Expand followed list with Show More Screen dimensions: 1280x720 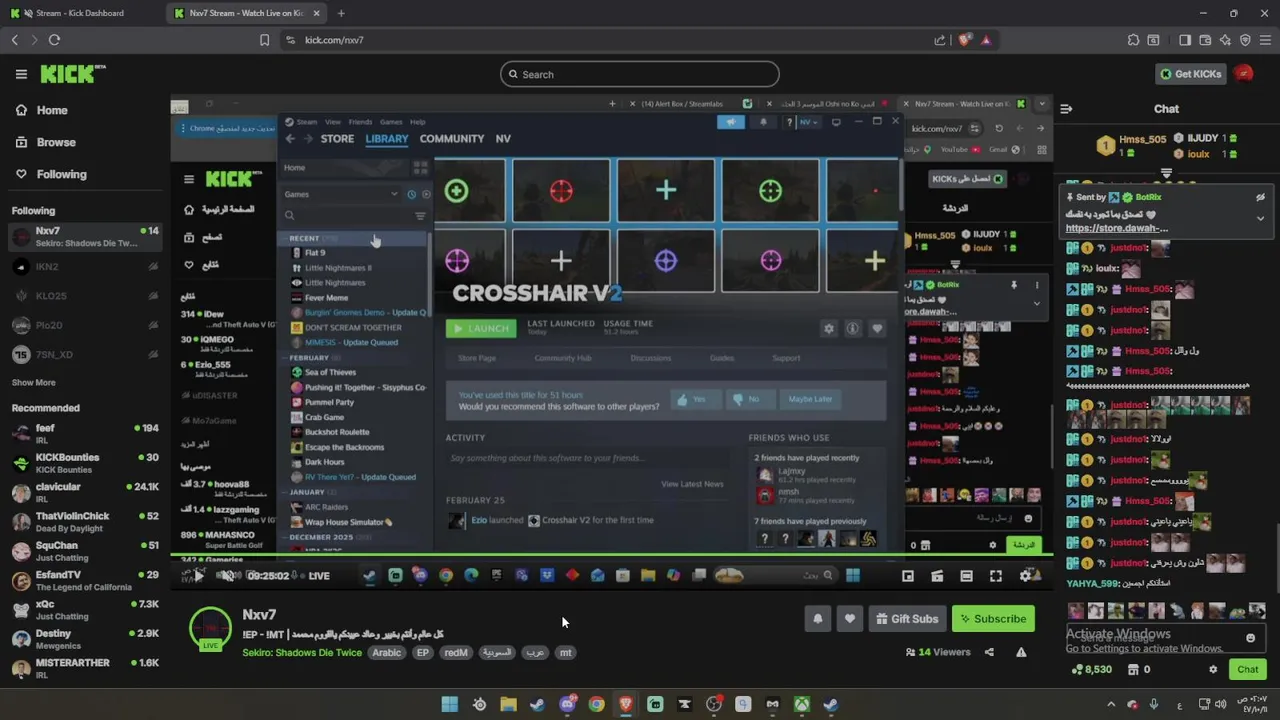(x=34, y=382)
